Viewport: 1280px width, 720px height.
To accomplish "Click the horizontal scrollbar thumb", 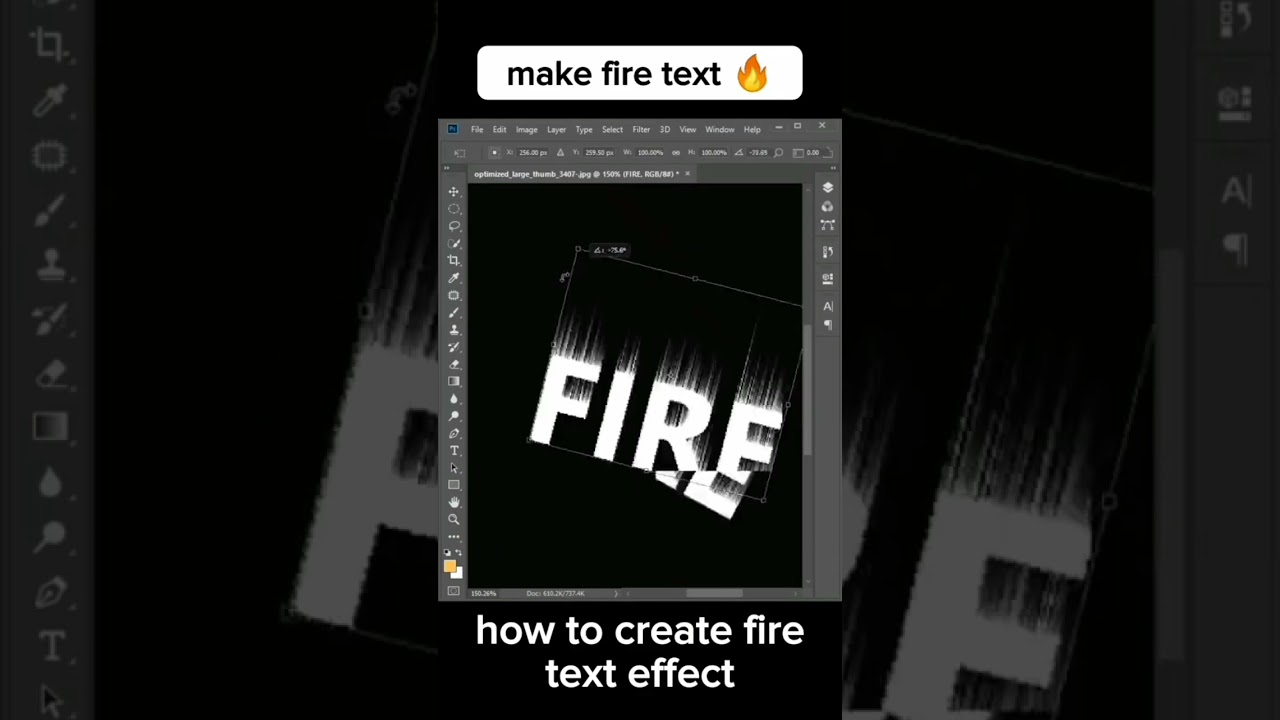I will pyautogui.click(x=714, y=594).
